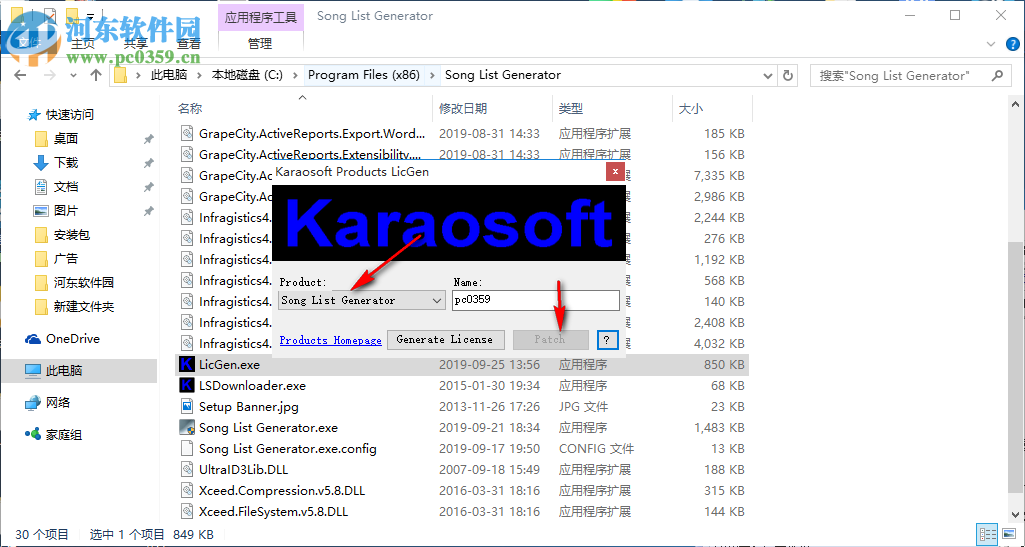The width and height of the screenshot is (1025, 547).
Task: Click GrapeCity.ActiveReports.Export.Word file icon
Action: [187, 134]
